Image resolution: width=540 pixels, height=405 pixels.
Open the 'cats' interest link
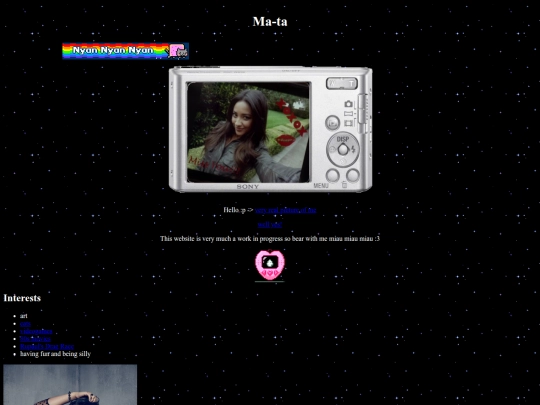(25, 323)
